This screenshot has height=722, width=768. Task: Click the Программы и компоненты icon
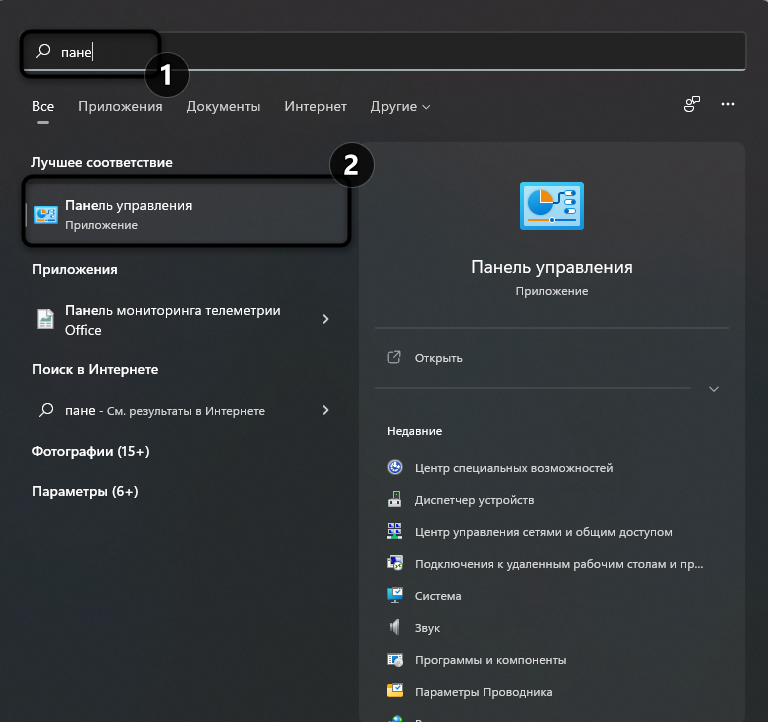(x=395, y=659)
